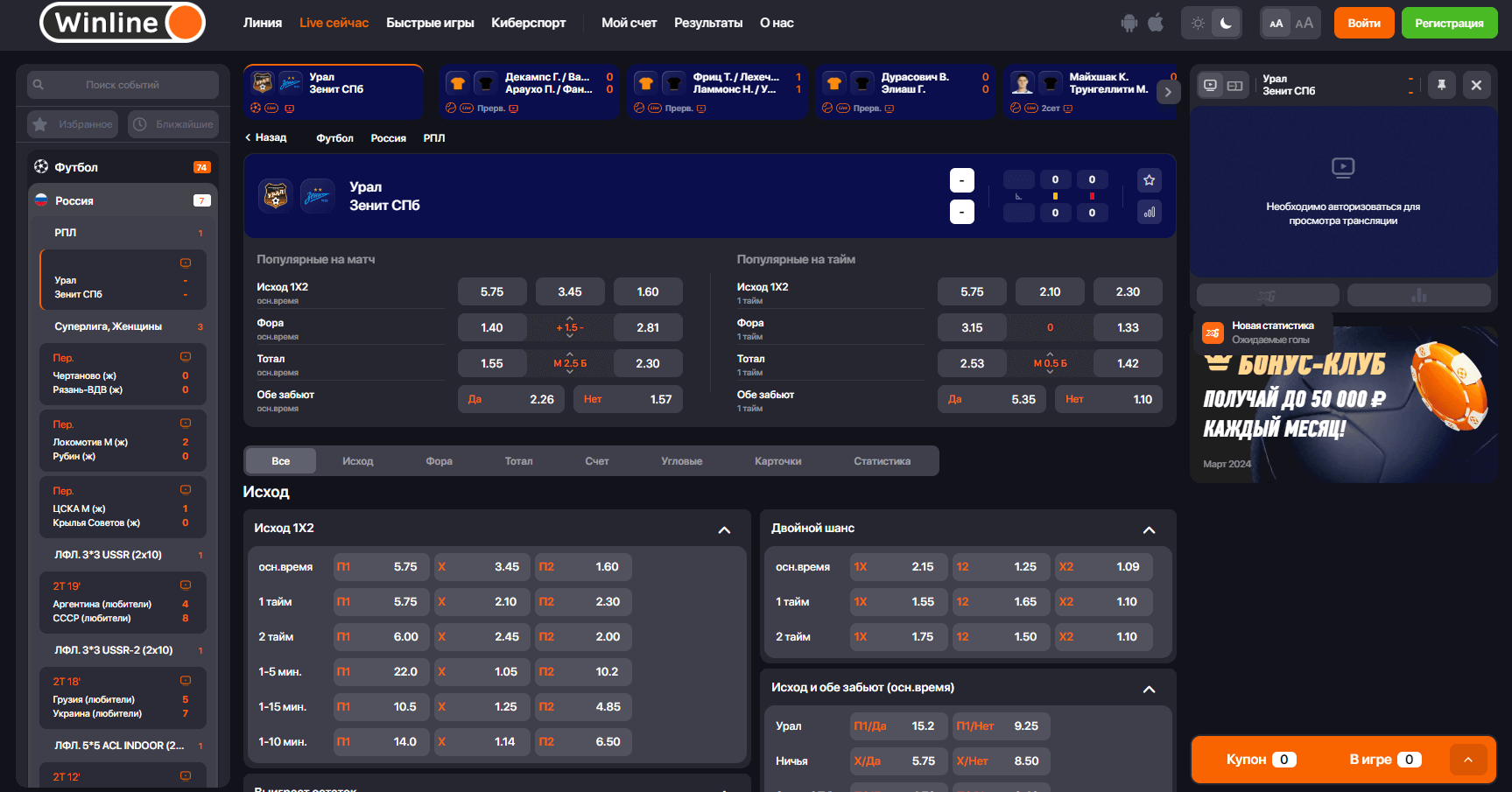Click the orange xG icon in Новая статистика tooltip
Image resolution: width=1512 pixels, height=792 pixels.
[1213, 333]
